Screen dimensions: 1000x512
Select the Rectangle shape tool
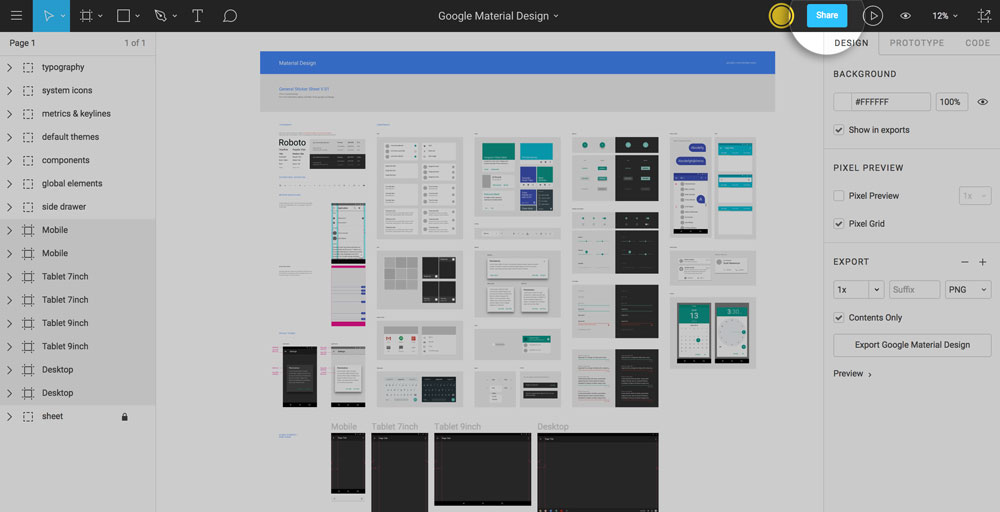(124, 16)
